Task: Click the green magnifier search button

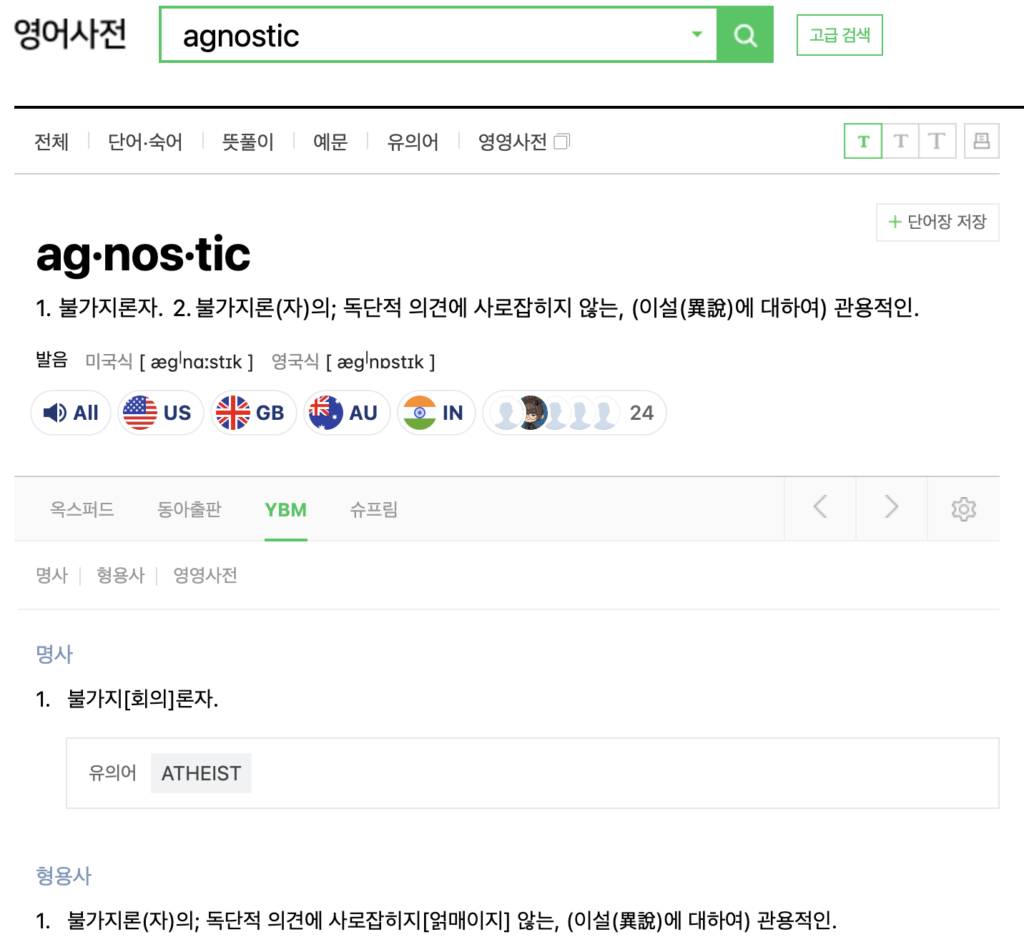Action: 745,35
